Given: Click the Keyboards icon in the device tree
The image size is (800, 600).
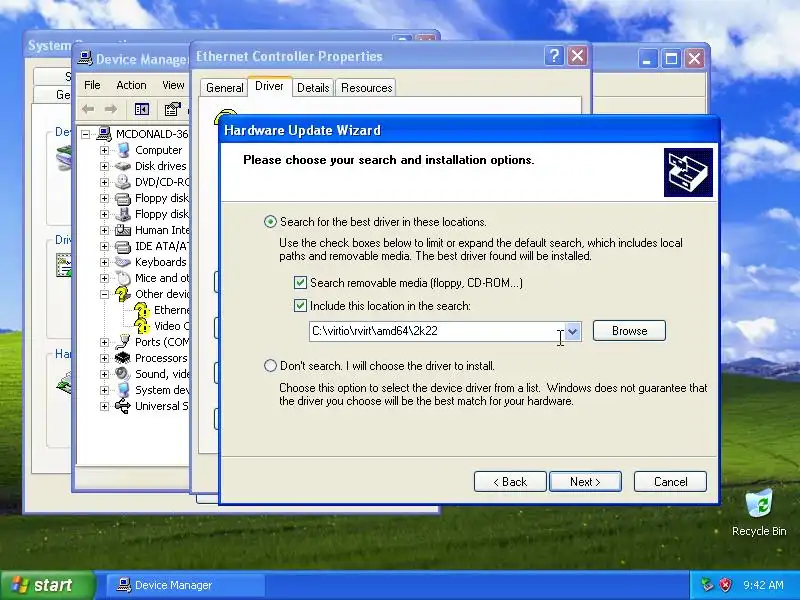Looking at the screenshot, I should 123,262.
